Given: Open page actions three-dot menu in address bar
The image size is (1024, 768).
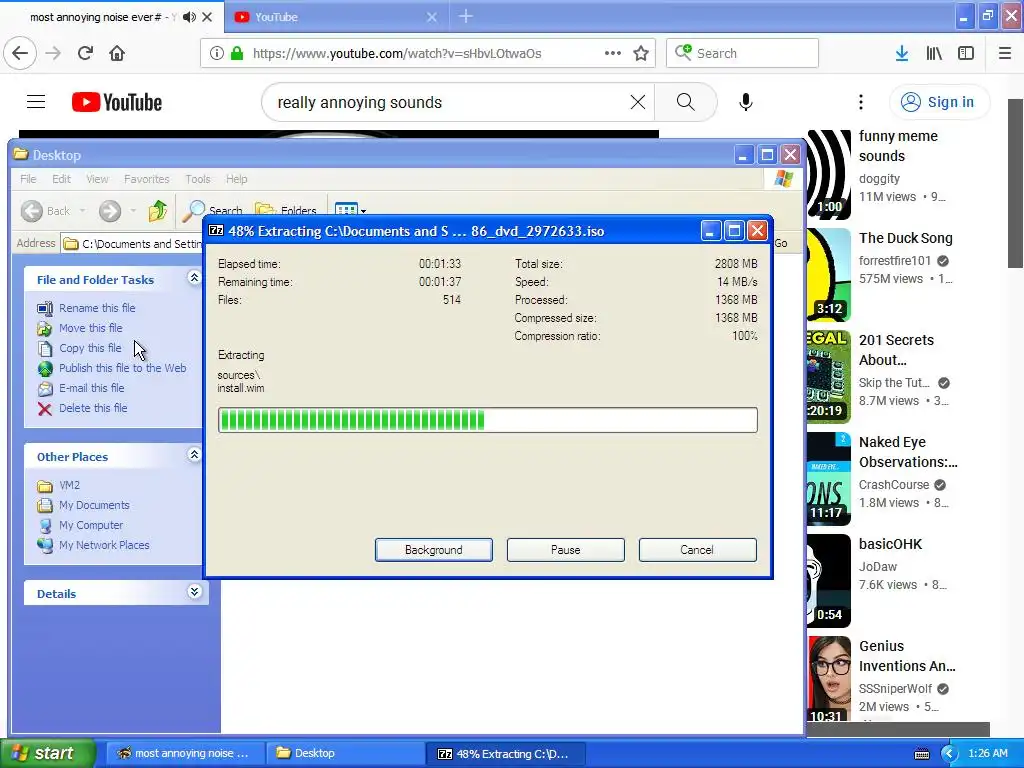Looking at the screenshot, I should tap(613, 53).
